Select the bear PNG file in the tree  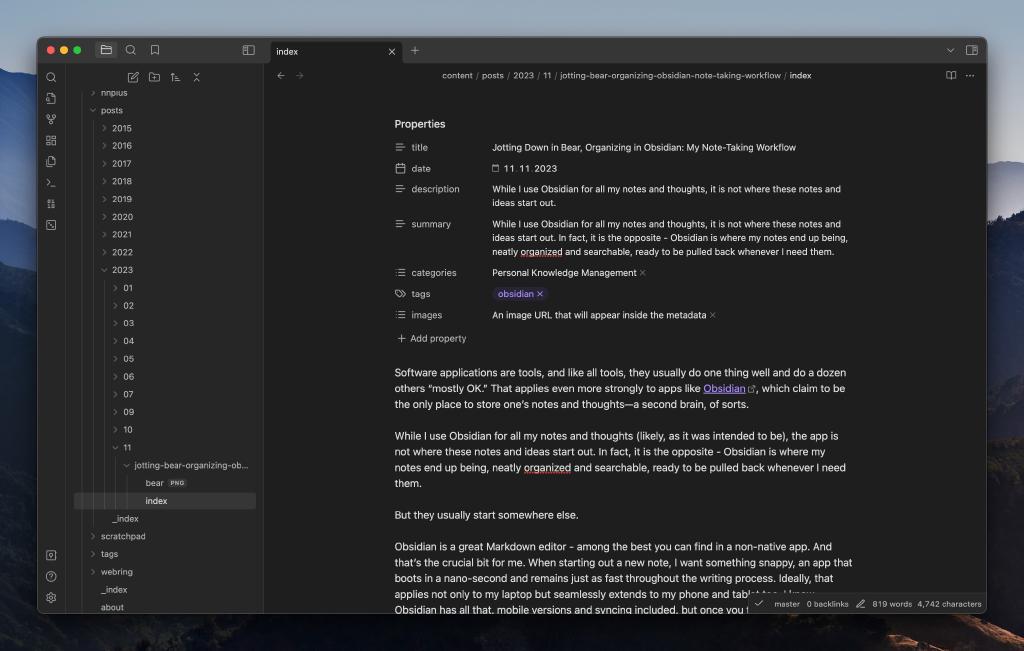pos(156,482)
